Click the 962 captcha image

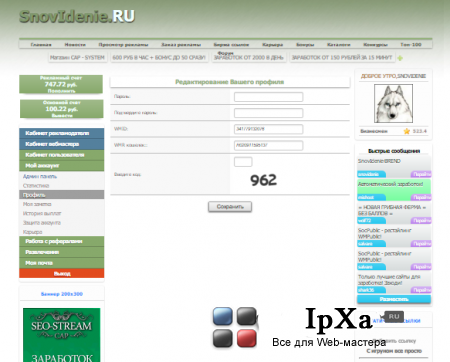[x=263, y=180]
